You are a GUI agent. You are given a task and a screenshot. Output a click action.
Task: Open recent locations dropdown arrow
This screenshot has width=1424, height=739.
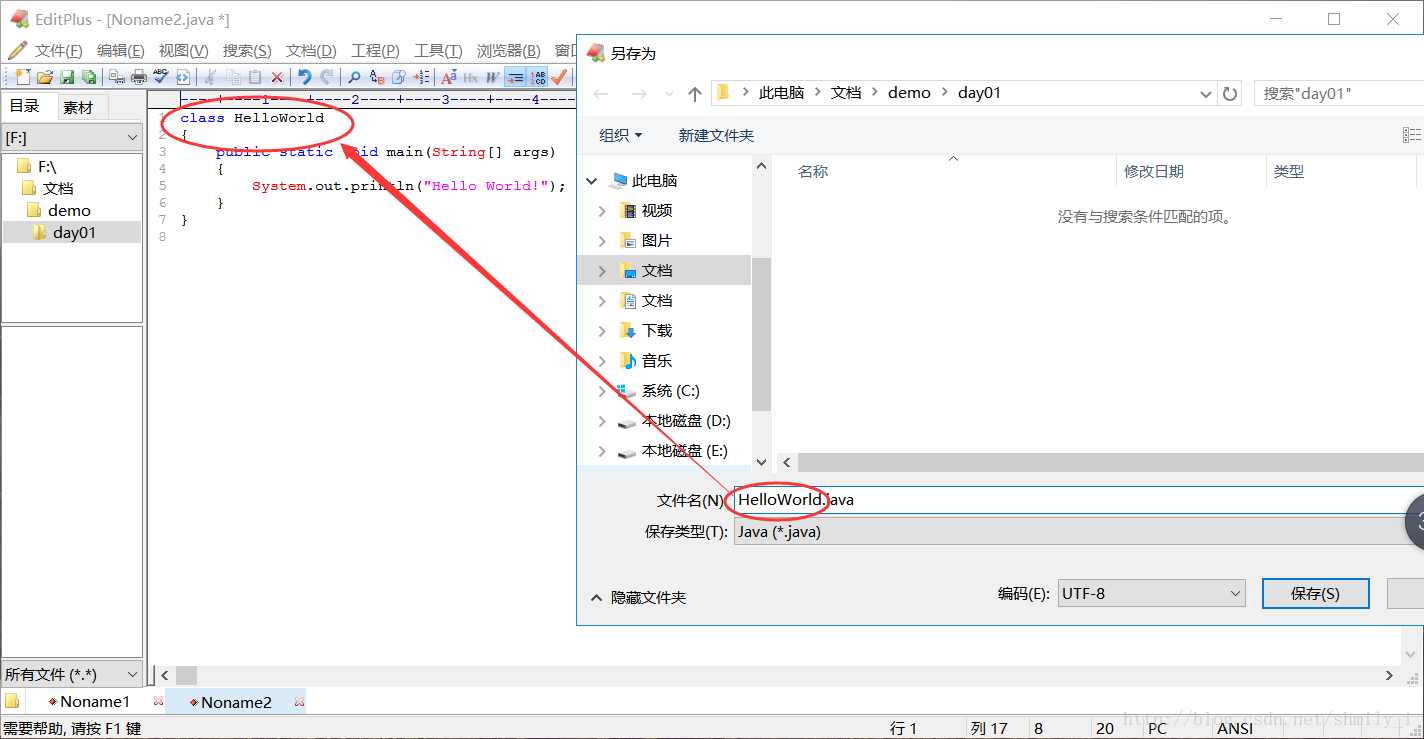pyautogui.click(x=669, y=93)
